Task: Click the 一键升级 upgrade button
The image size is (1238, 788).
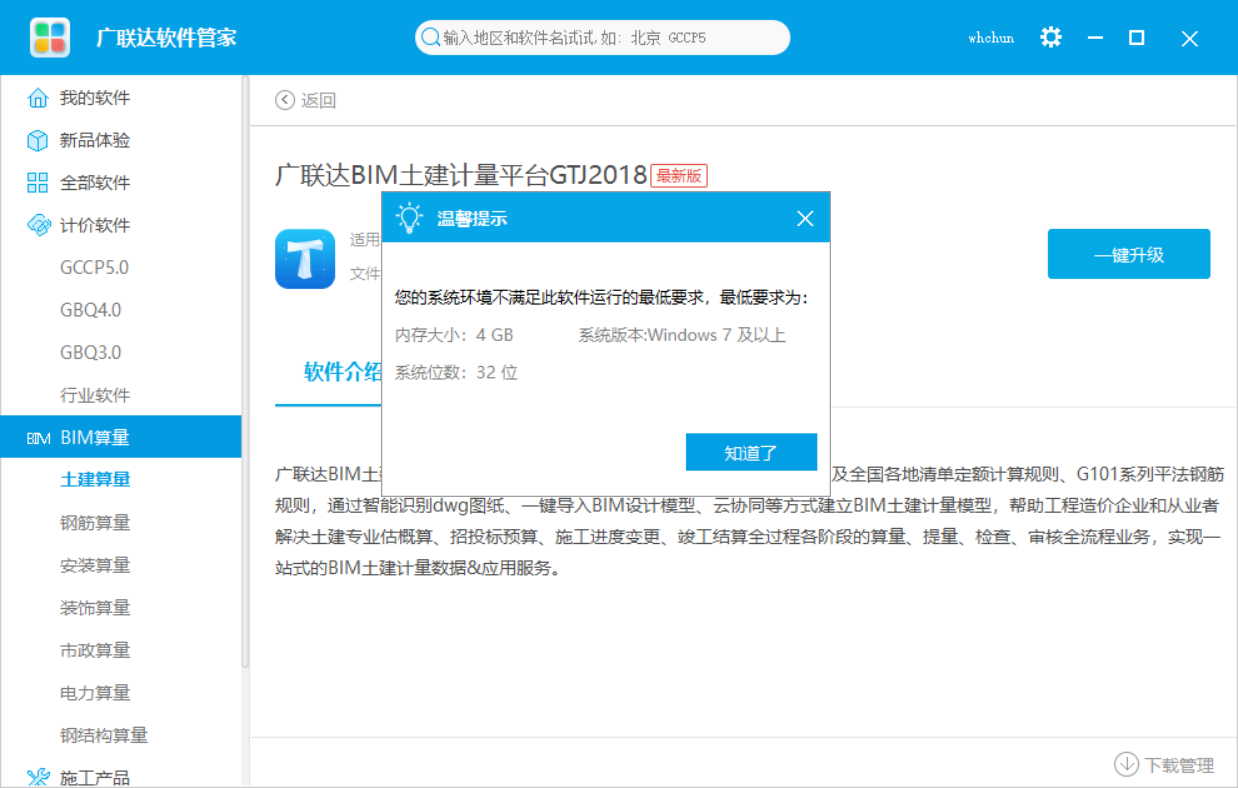Action: (x=1128, y=254)
